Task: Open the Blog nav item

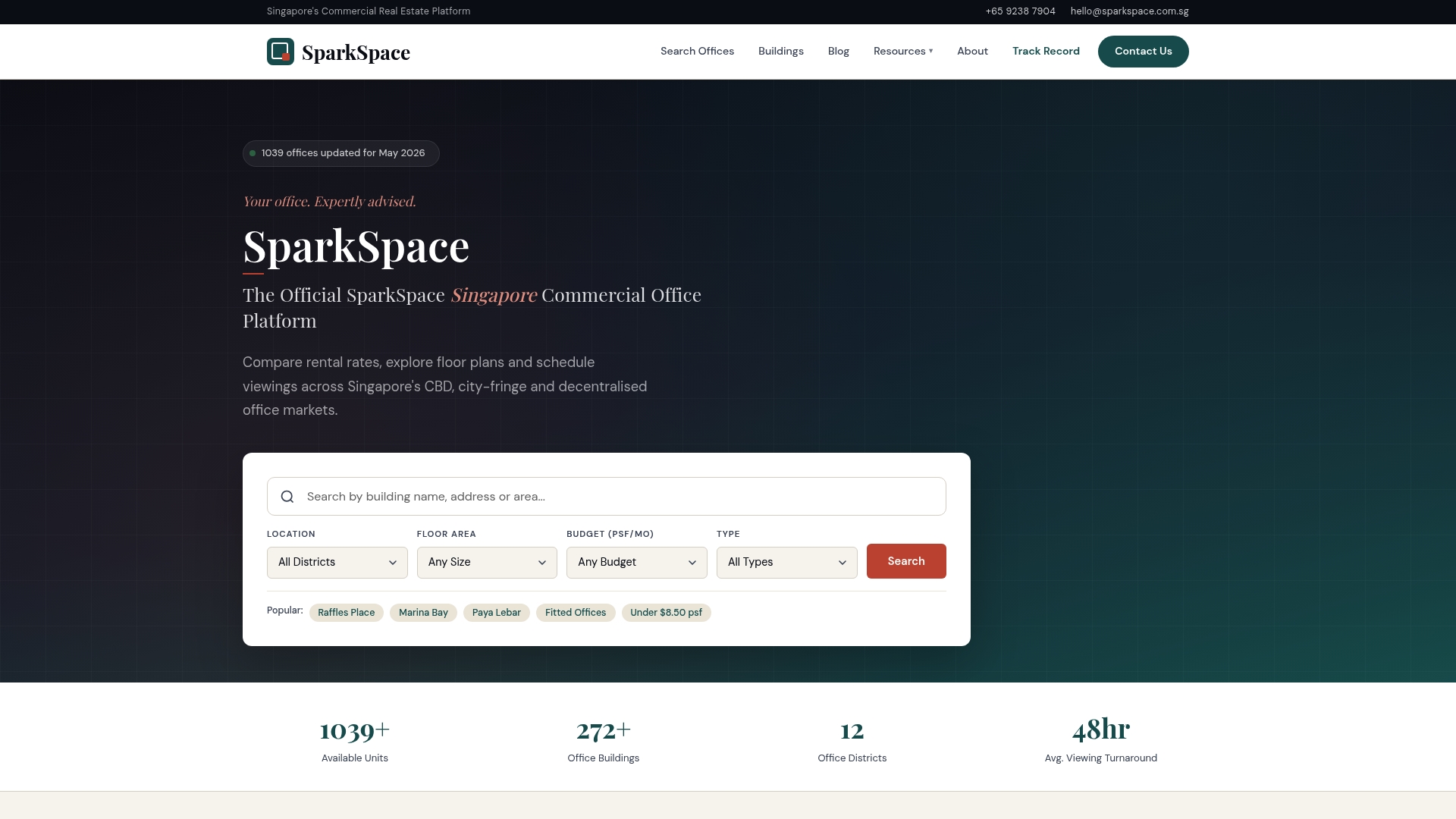Action: point(839,52)
